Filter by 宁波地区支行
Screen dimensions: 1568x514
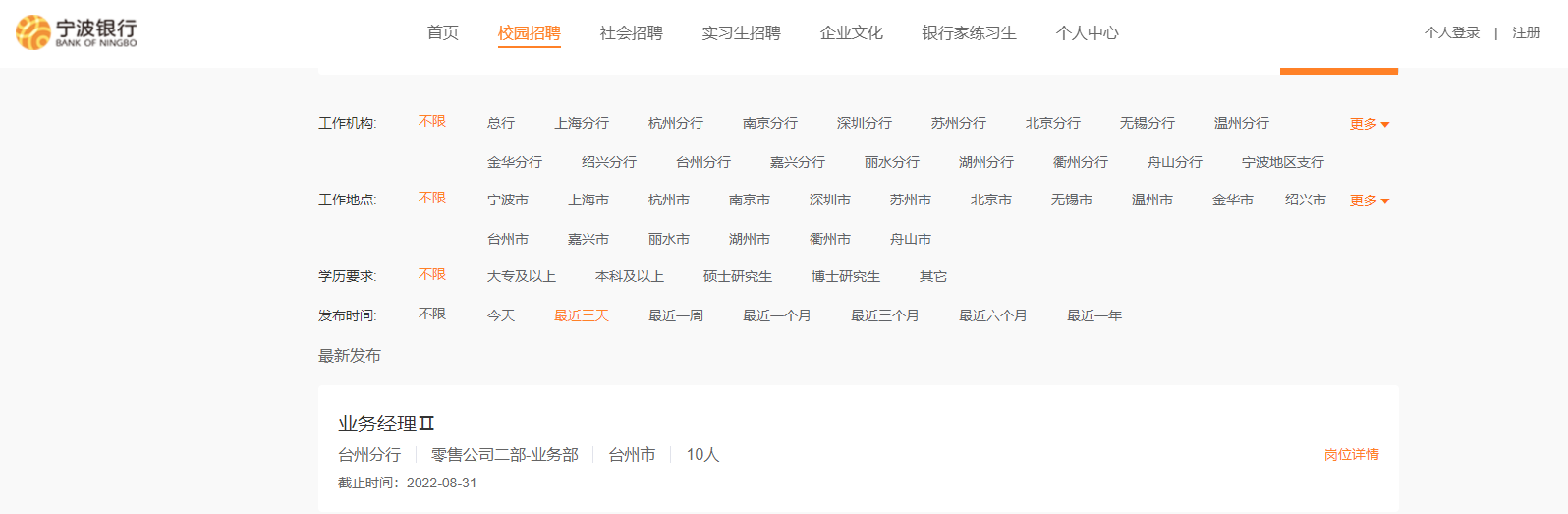coord(1283,162)
